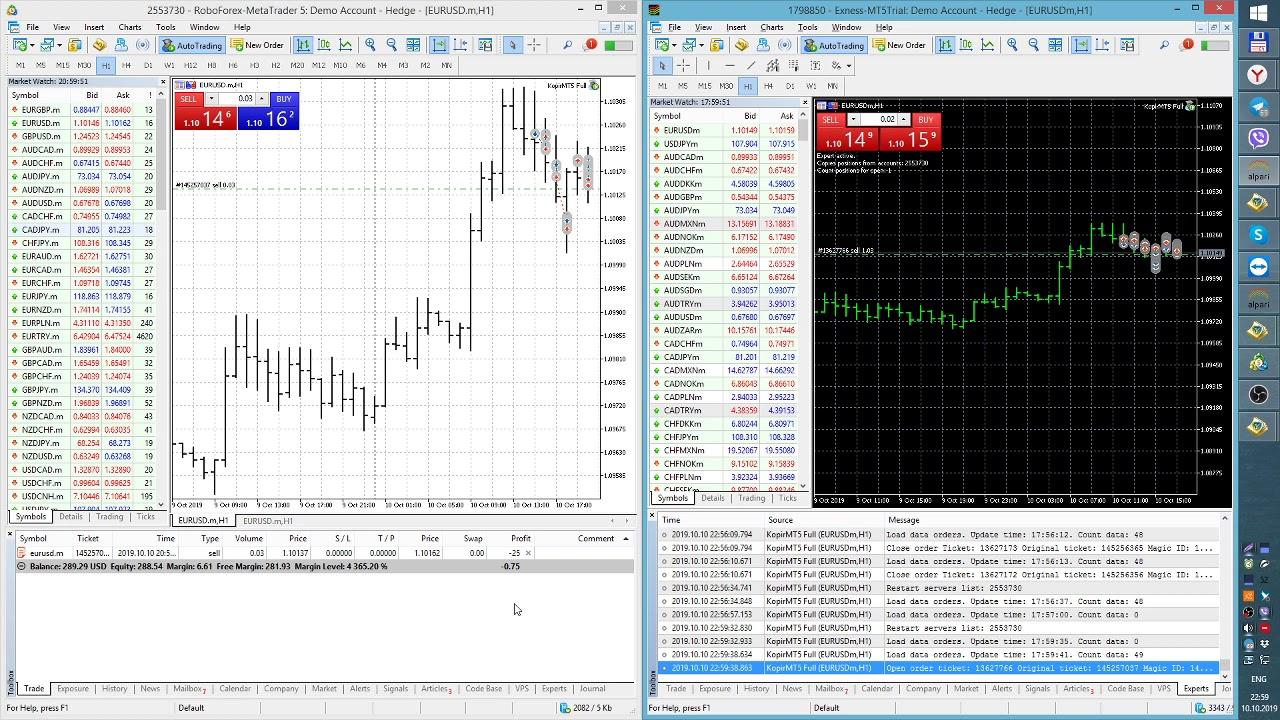Viewport: 1280px width, 720px height.
Task: Click zoom out icon in Exness toolbar
Action: pyautogui.click(x=1033, y=45)
